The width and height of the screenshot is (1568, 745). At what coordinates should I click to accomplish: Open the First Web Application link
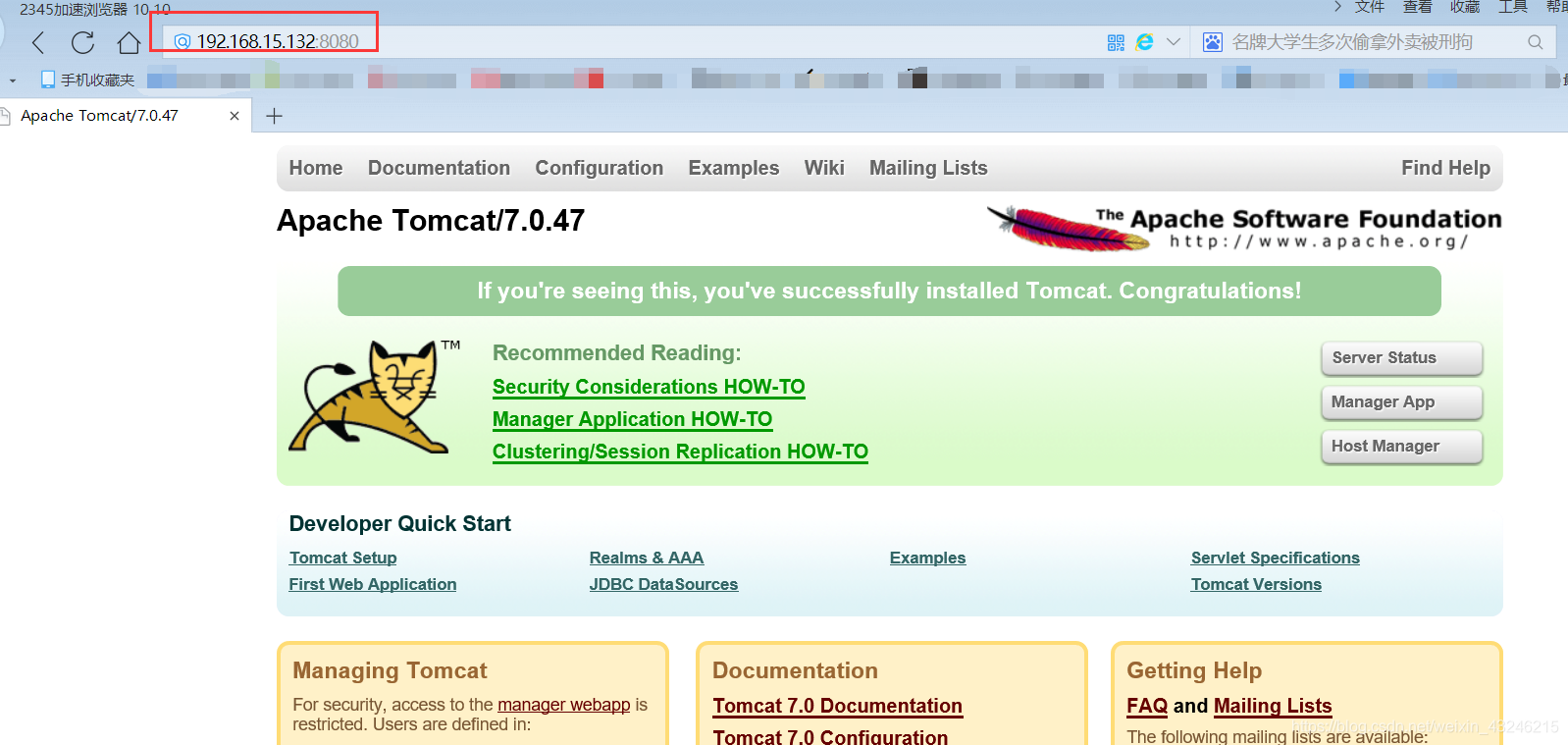click(373, 584)
